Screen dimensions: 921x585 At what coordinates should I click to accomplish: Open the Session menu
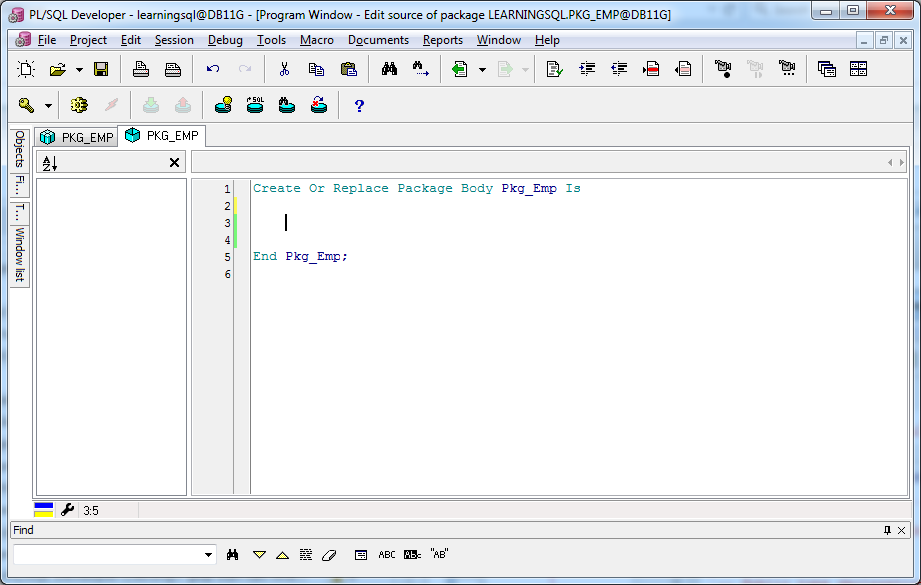(x=174, y=40)
